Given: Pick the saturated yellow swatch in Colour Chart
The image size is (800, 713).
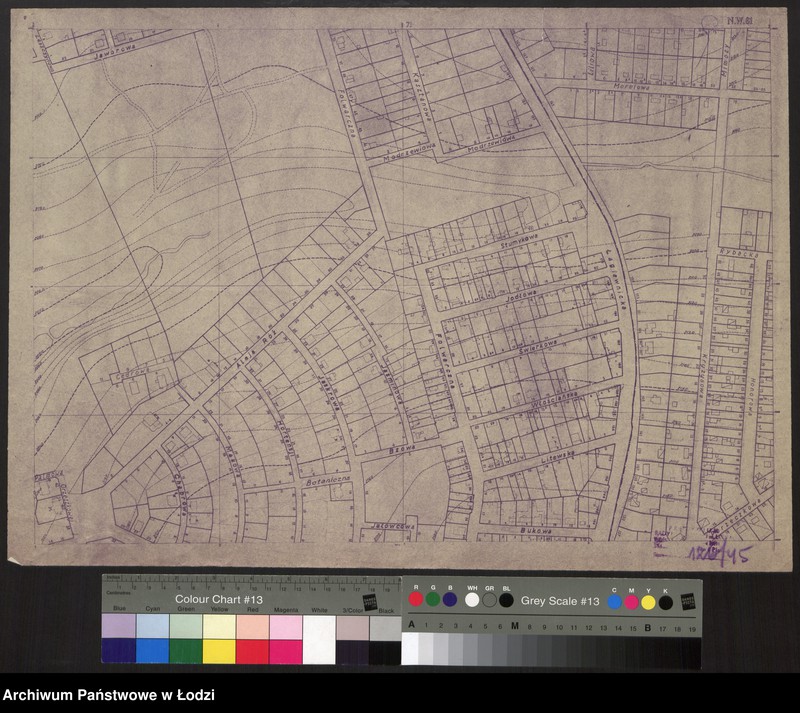Looking at the screenshot, I should pyautogui.click(x=218, y=651).
